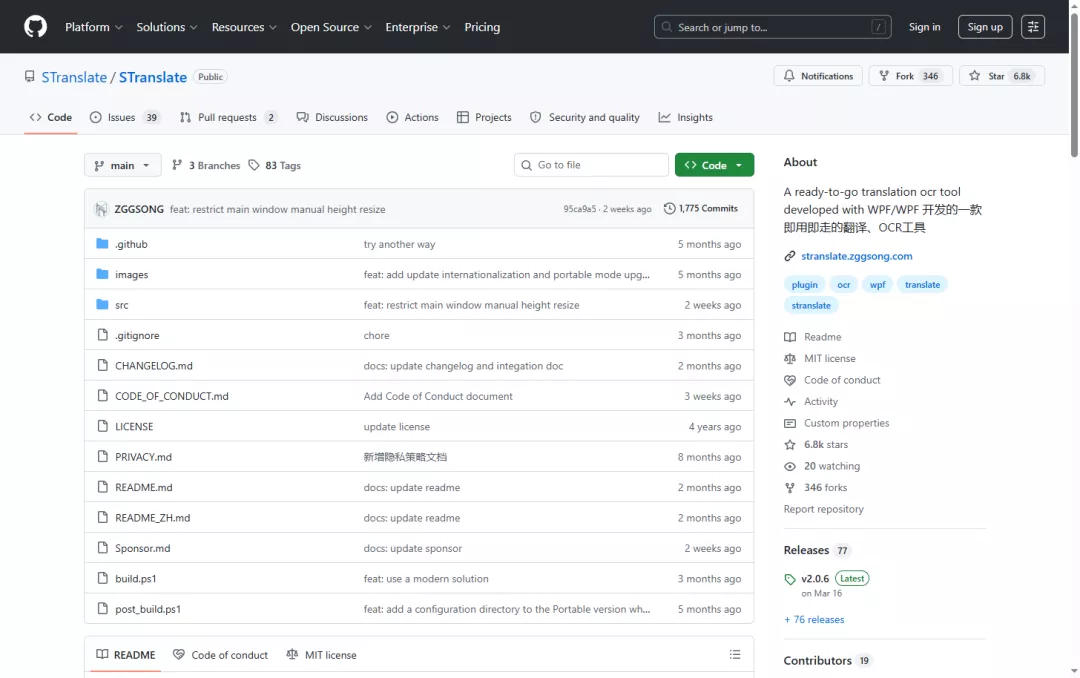The height and width of the screenshot is (678, 1080).
Task: Click Report repository link
Action: point(823,509)
